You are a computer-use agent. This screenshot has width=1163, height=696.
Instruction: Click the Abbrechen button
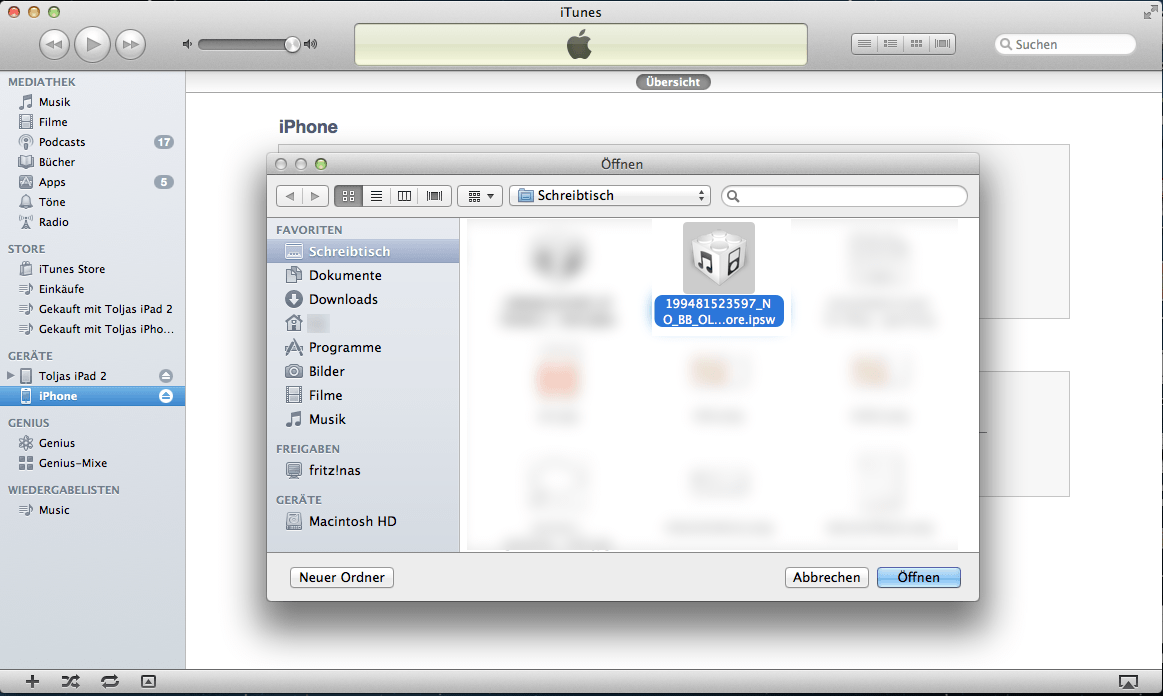coord(826,577)
